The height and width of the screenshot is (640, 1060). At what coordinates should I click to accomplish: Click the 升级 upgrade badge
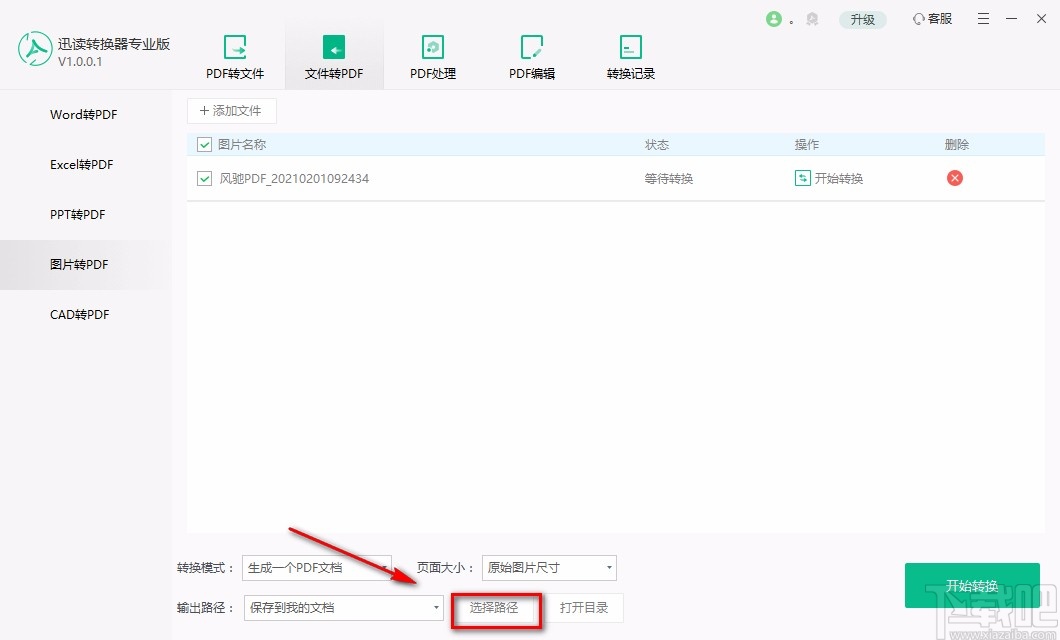(x=862, y=18)
